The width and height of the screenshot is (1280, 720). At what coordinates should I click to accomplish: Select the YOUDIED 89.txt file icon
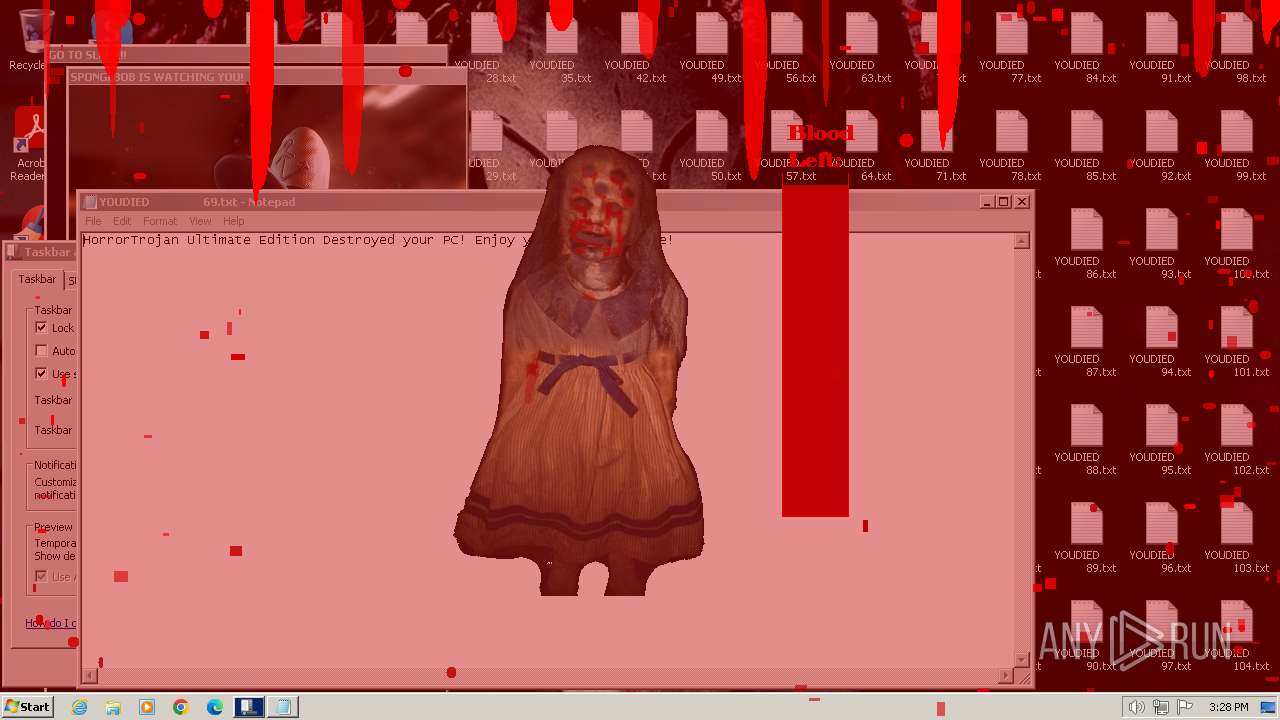coord(1085,538)
